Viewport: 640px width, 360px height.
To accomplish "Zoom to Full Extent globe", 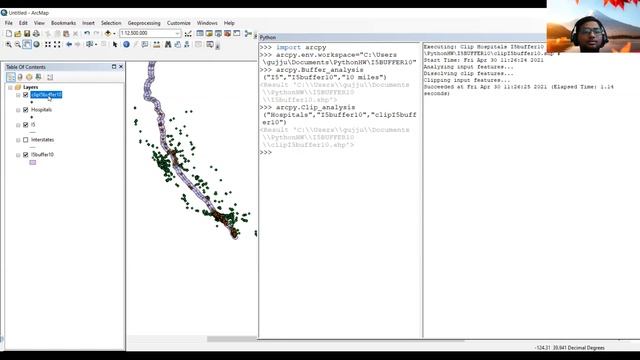I will 36,44.
